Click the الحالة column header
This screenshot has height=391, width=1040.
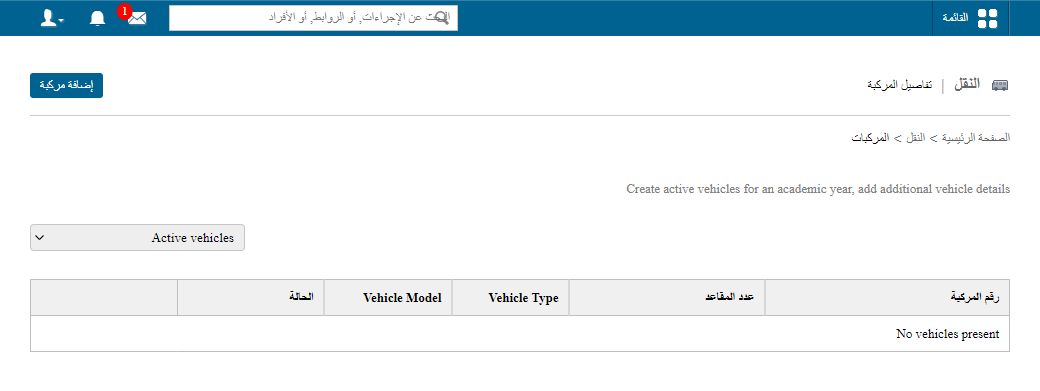251,298
